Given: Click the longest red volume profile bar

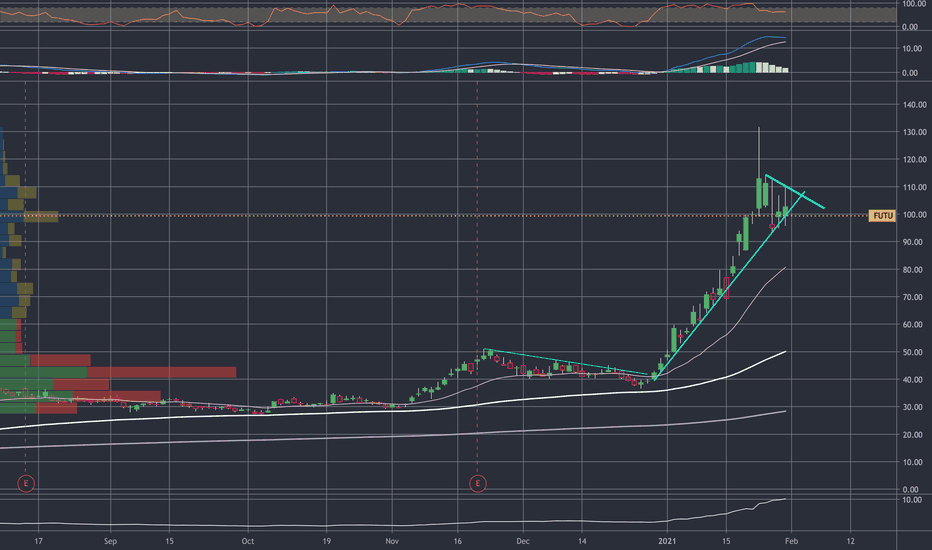Looking at the screenshot, I should (x=162, y=372).
